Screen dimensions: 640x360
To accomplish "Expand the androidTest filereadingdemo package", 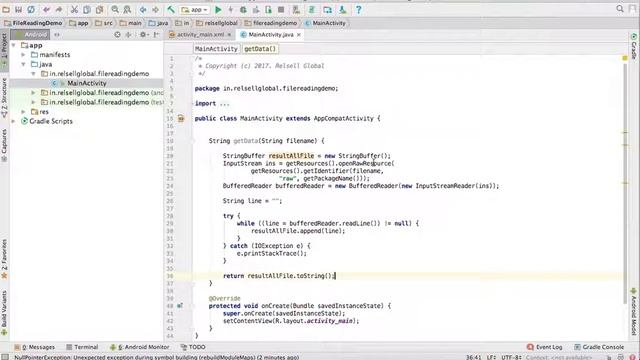I will (33, 93).
